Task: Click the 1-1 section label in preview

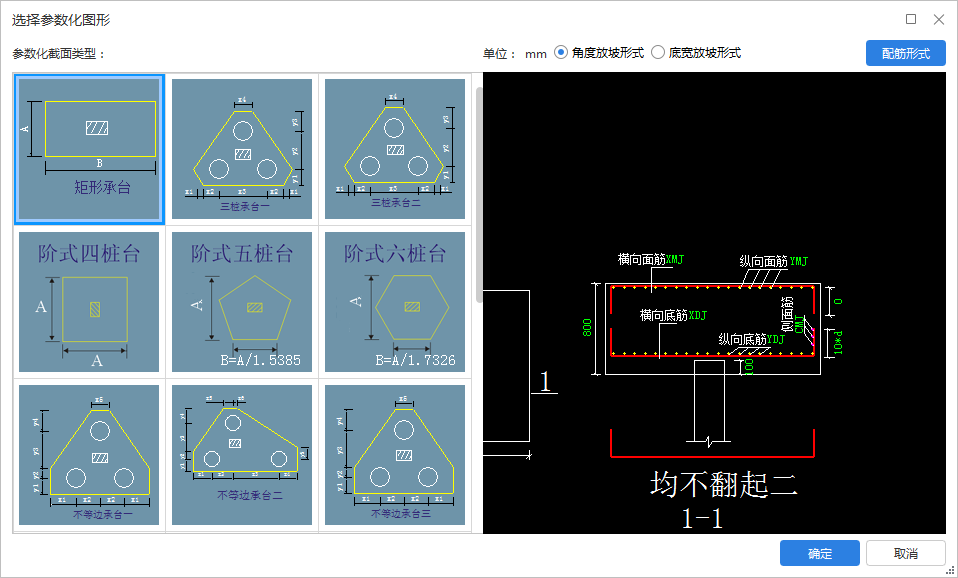Action: [x=703, y=519]
